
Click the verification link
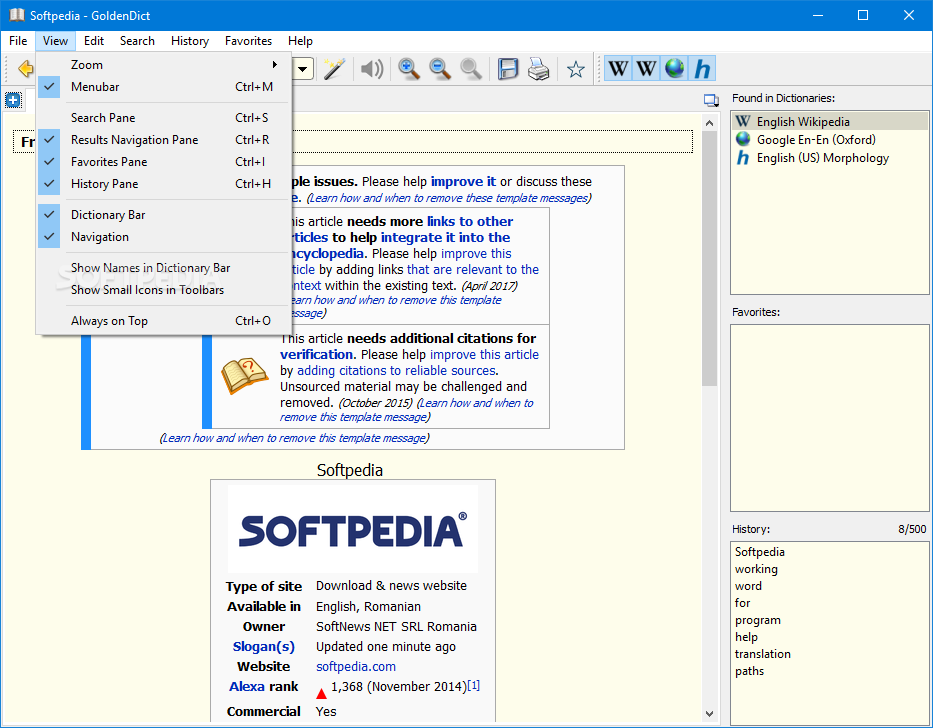click(x=317, y=354)
